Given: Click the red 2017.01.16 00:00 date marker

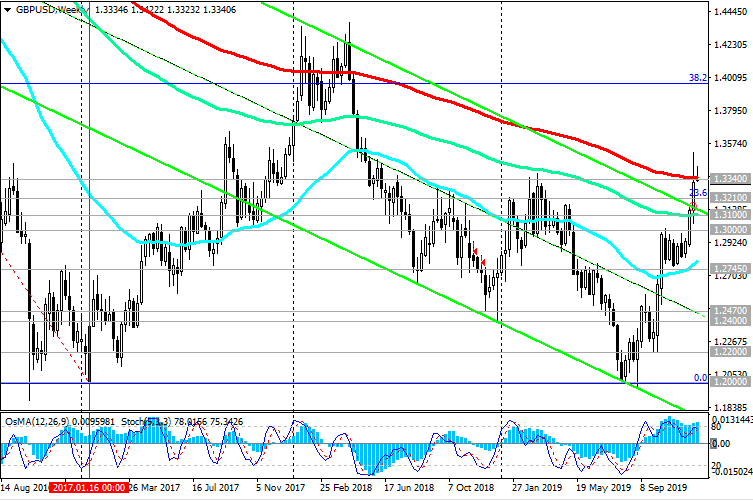Looking at the screenshot, I should point(91,490).
